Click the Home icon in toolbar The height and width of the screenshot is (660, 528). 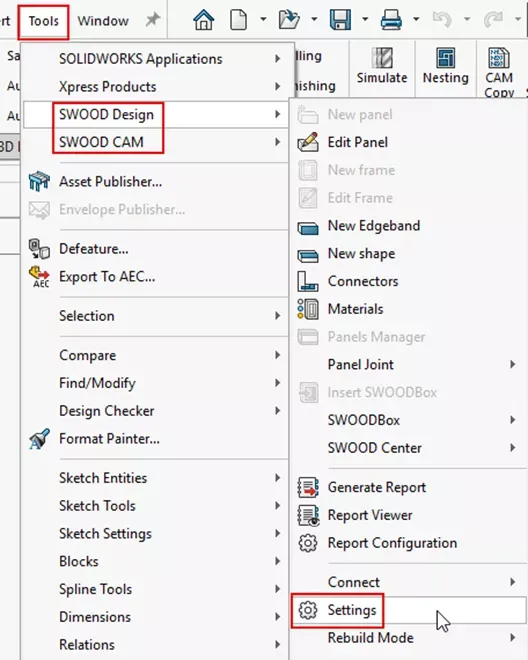[x=203, y=19]
